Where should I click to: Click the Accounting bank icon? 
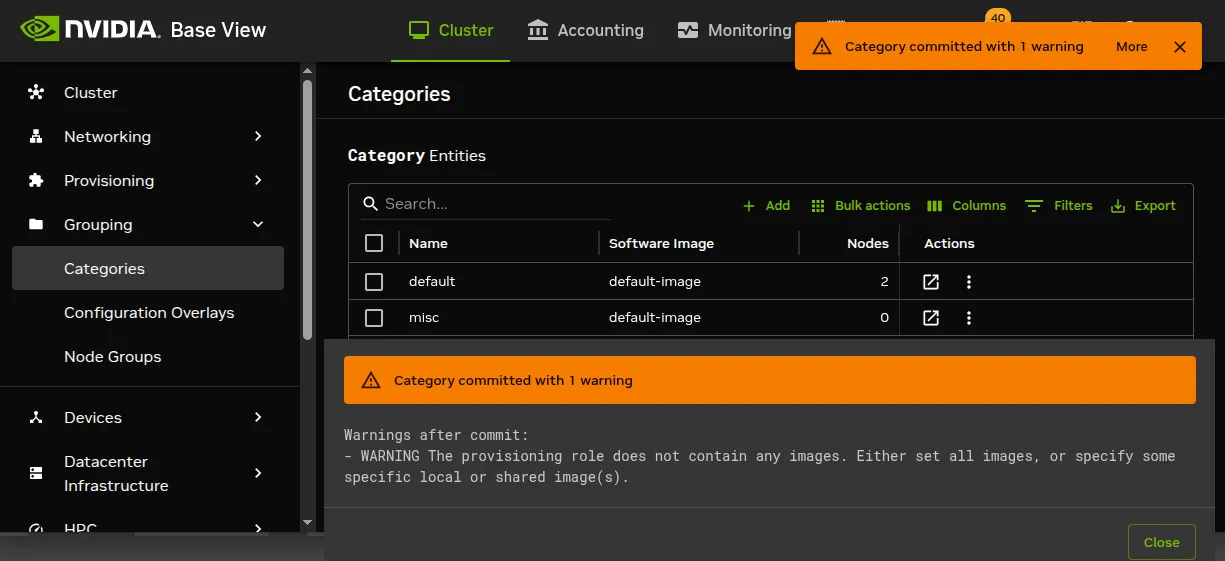coord(538,30)
